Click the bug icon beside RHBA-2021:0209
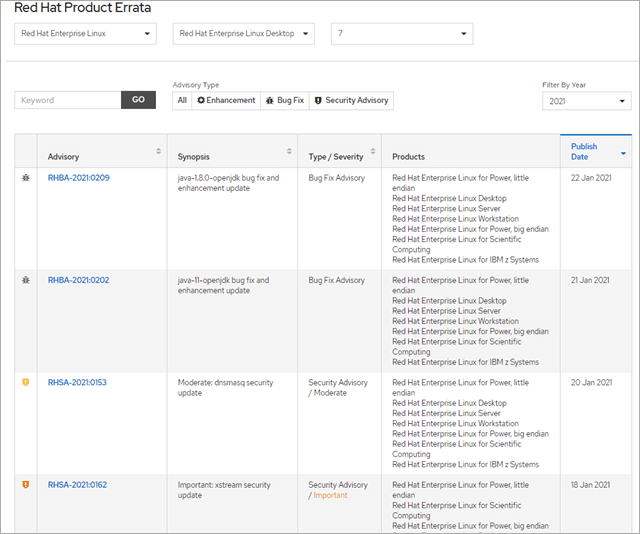The height and width of the screenshot is (534, 640). coord(26,178)
